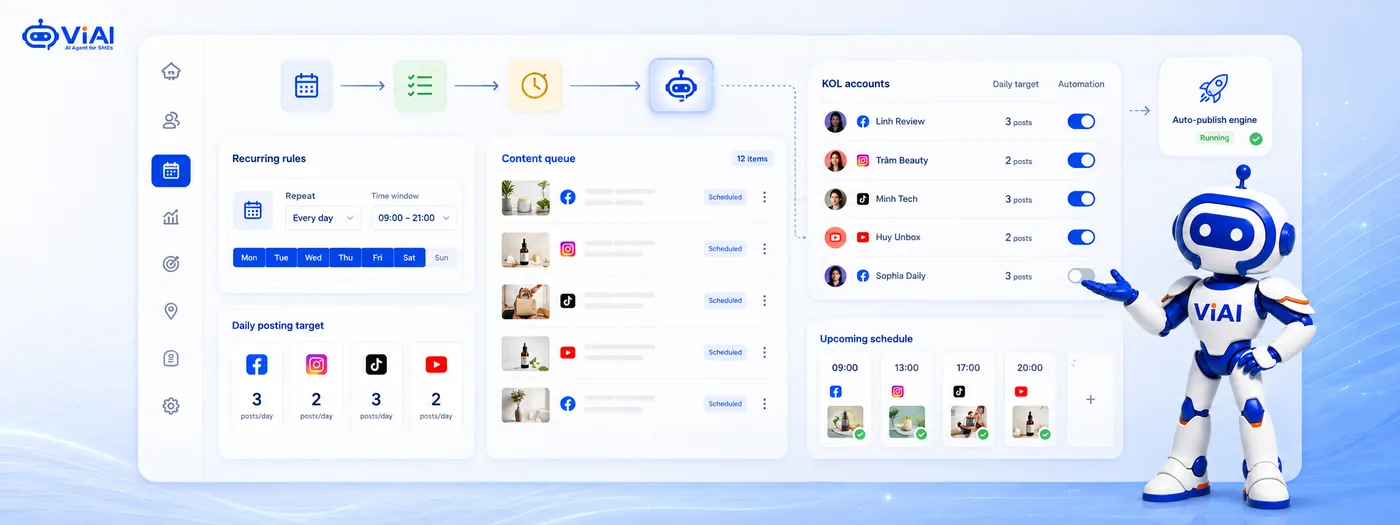Open the Time window 09:00 – 21:00 dropdown
Viewport: 1400px width, 525px height.
click(x=414, y=218)
